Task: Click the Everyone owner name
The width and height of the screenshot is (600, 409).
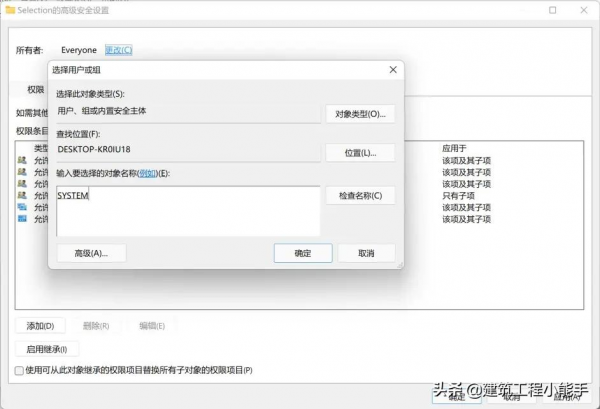Action: 79,50
